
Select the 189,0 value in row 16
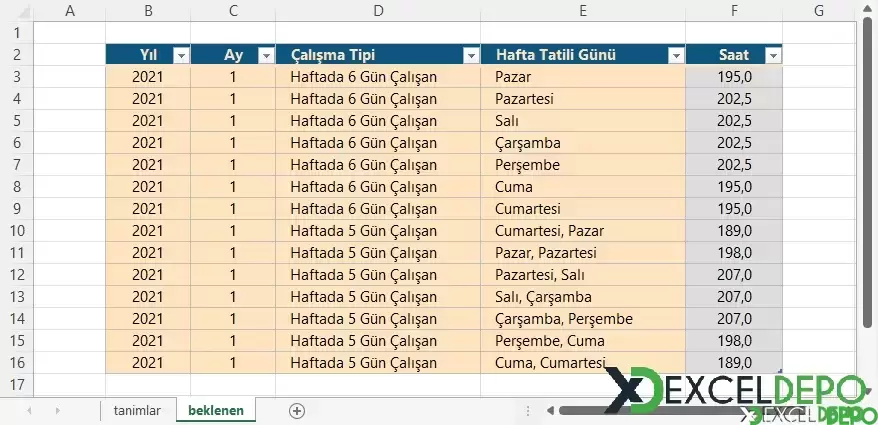tap(734, 363)
